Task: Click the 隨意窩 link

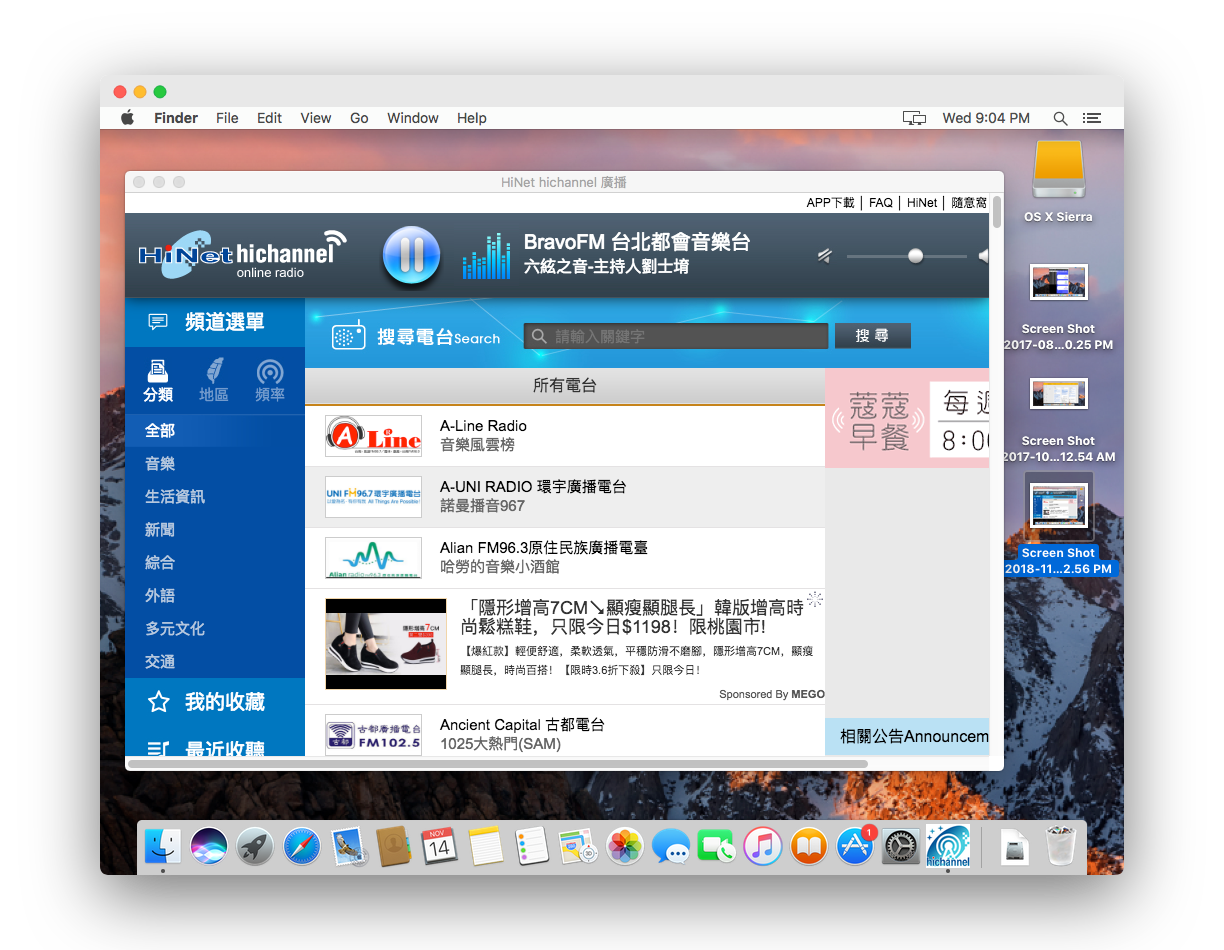Action: click(x=969, y=202)
